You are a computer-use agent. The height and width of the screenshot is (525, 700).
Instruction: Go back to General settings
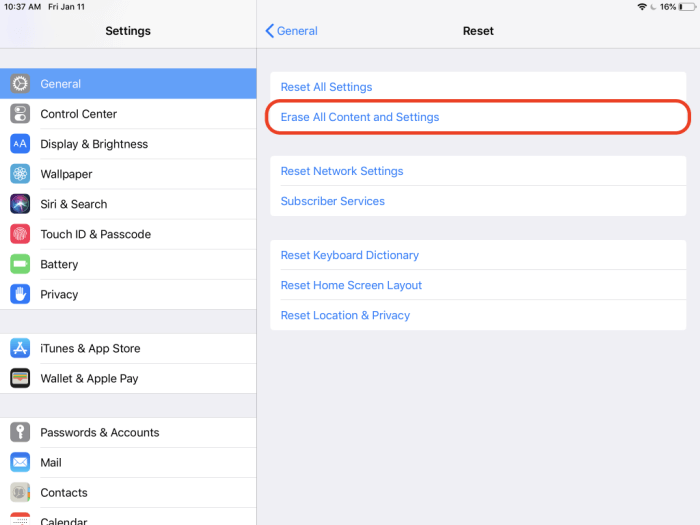pyautogui.click(x=291, y=31)
